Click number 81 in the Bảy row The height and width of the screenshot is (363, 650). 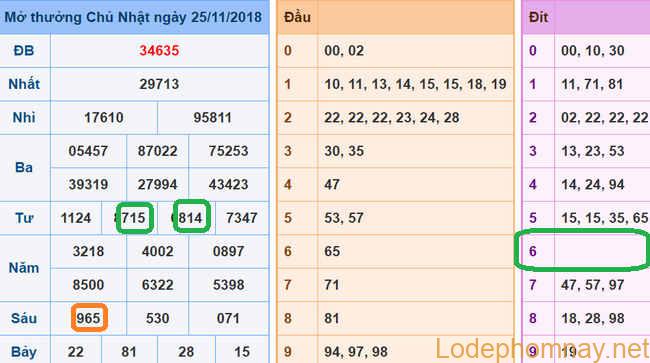pos(129,352)
